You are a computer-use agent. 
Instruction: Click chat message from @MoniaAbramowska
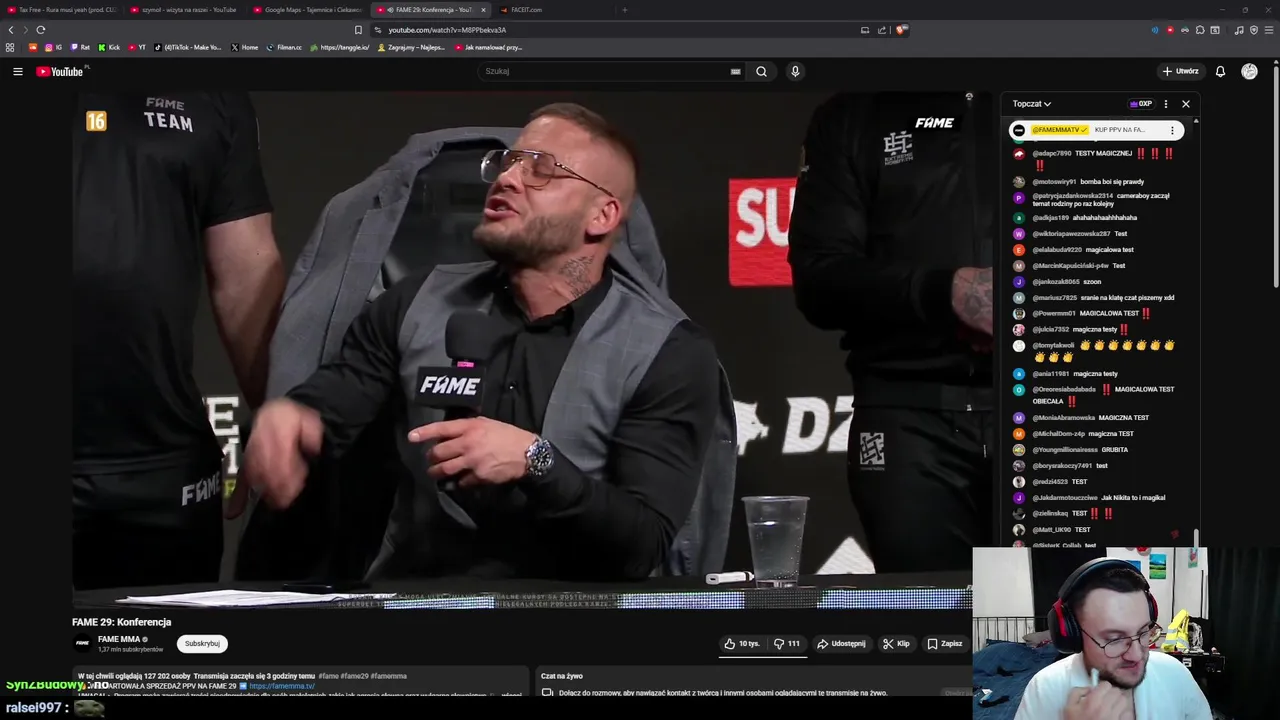pyautogui.click(x=1090, y=418)
